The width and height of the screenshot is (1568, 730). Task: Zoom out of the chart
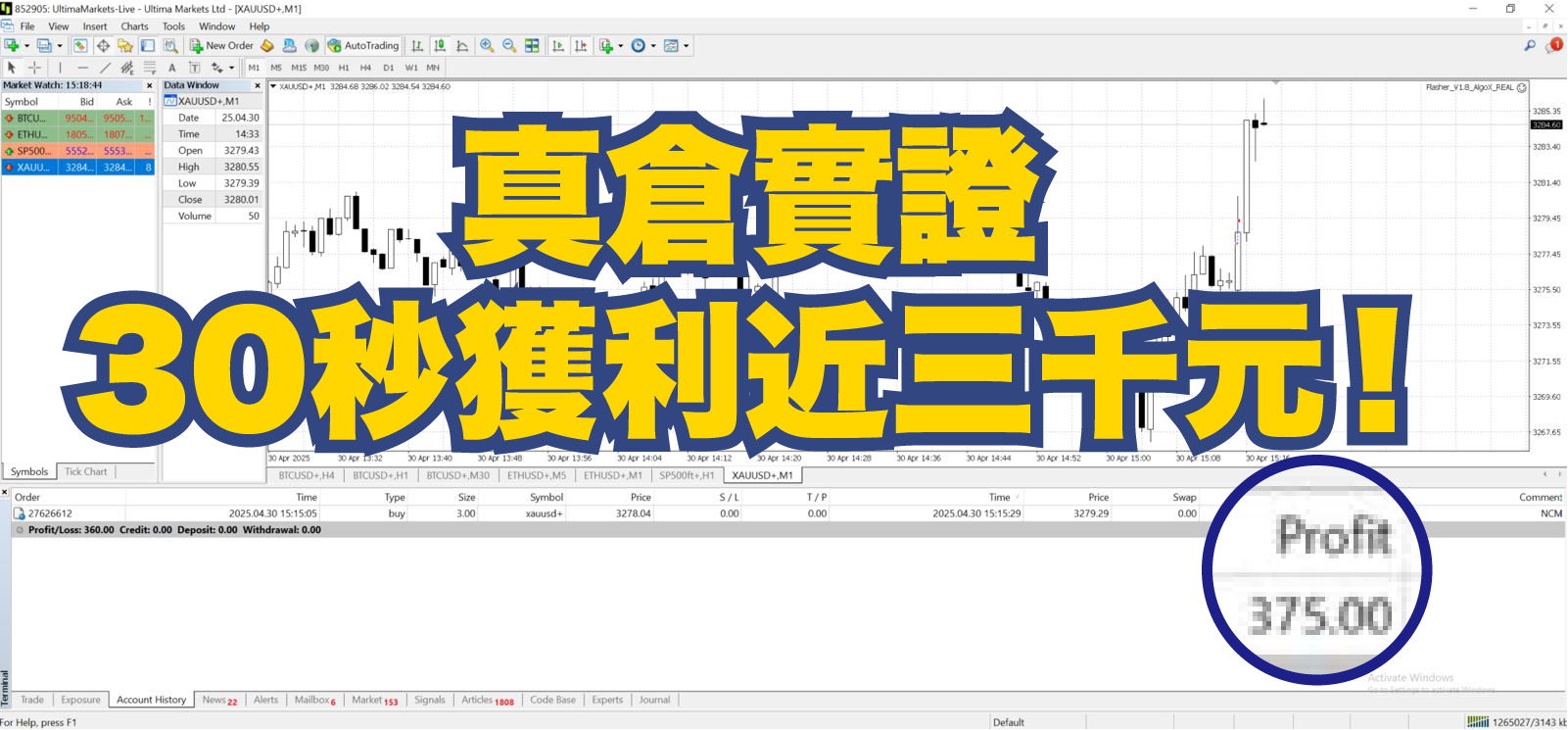point(509,45)
